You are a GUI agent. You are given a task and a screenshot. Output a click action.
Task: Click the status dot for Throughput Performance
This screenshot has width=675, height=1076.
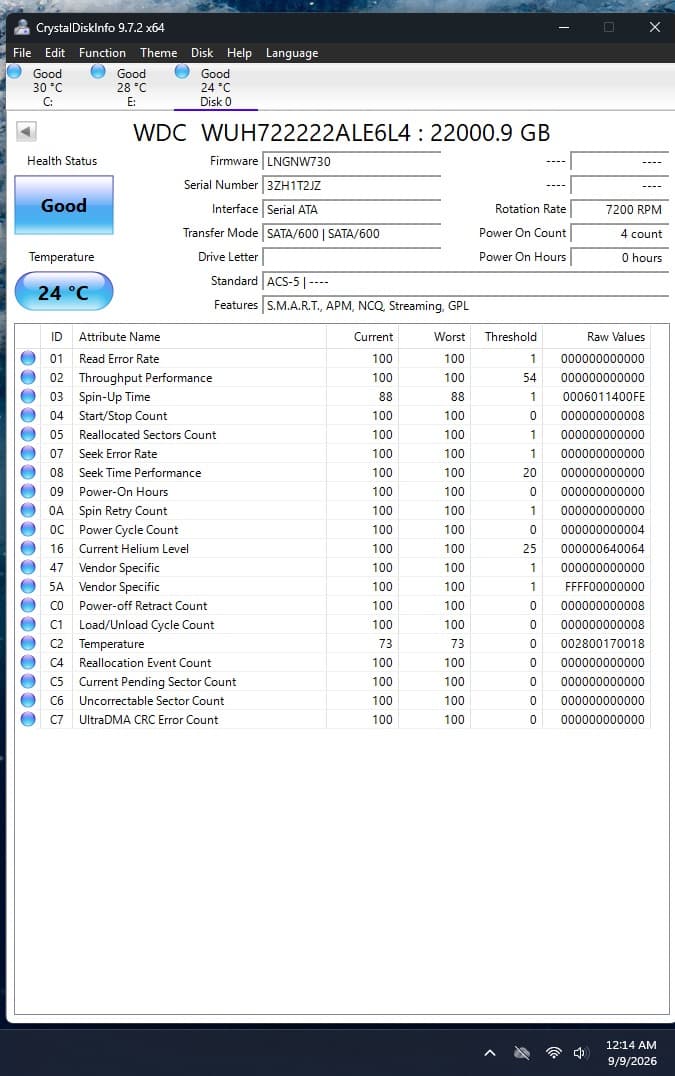pyautogui.click(x=28, y=377)
